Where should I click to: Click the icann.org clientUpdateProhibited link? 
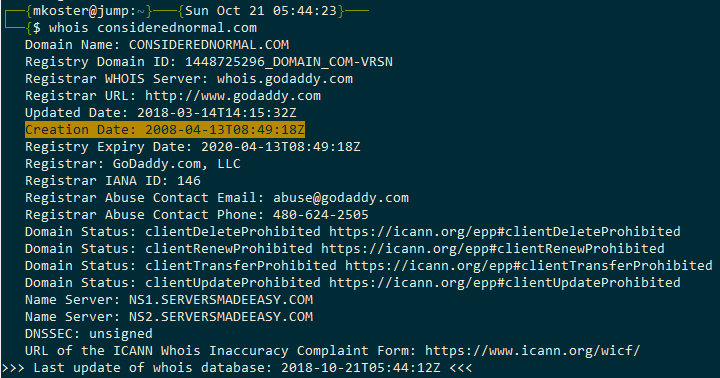[x=505, y=283]
